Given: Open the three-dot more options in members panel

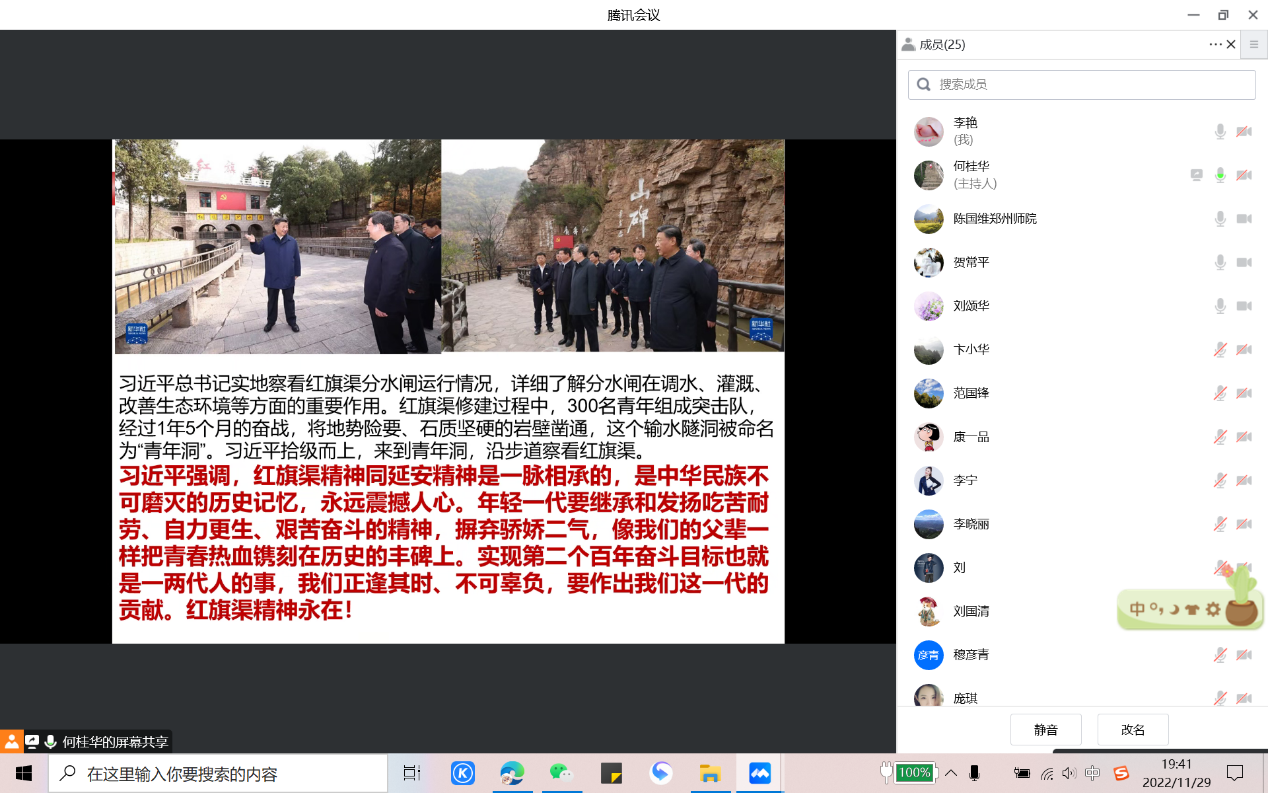Looking at the screenshot, I should coord(1215,44).
